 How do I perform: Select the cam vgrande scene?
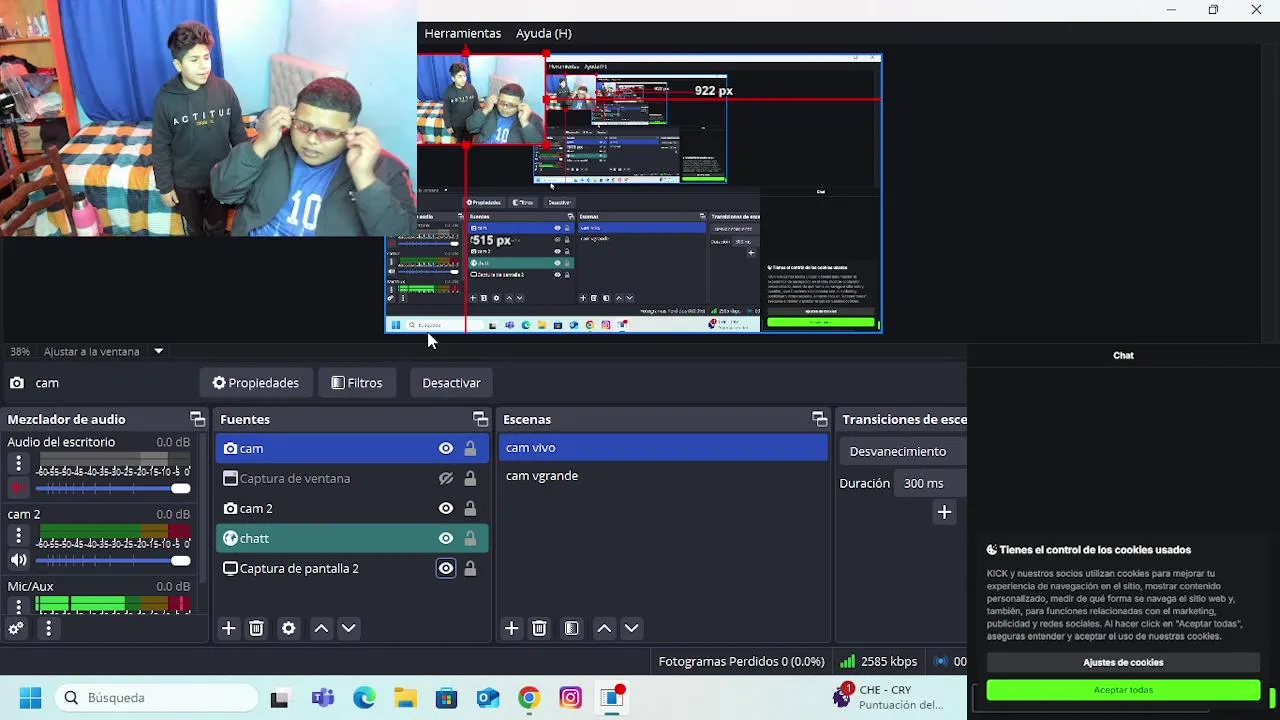(663, 476)
